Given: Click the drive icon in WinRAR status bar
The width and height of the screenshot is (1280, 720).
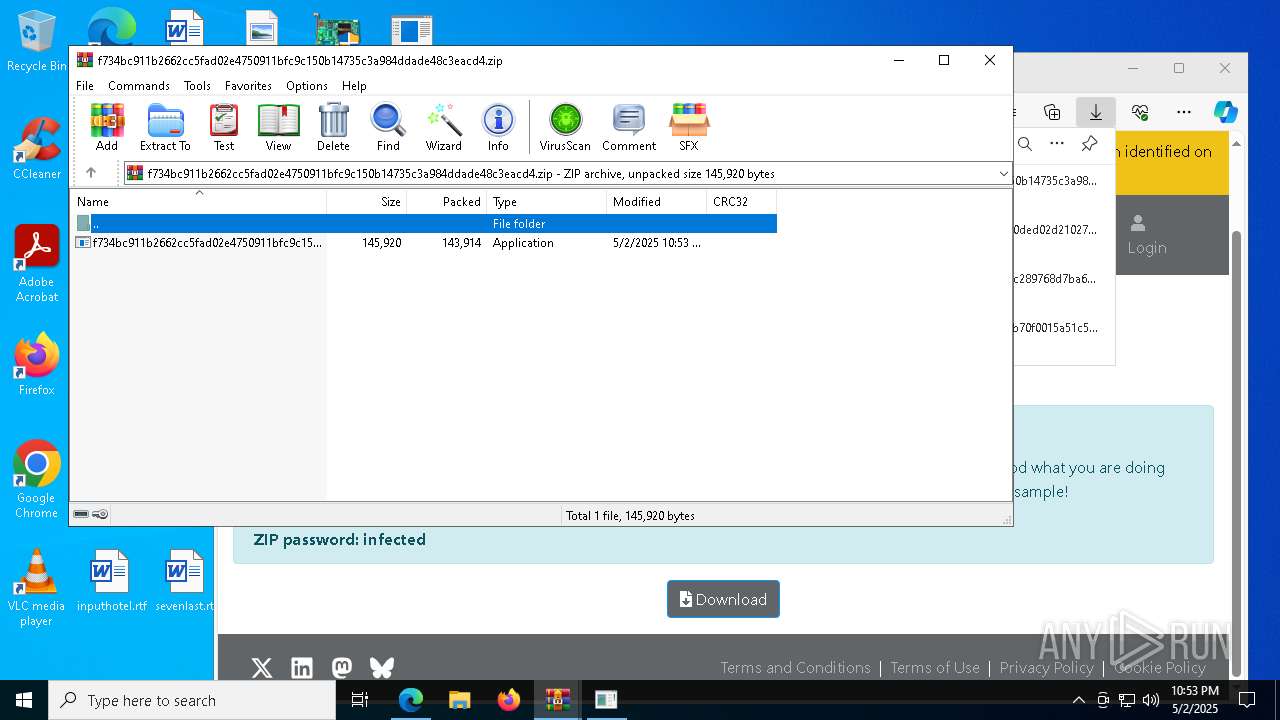Looking at the screenshot, I should (x=81, y=514).
